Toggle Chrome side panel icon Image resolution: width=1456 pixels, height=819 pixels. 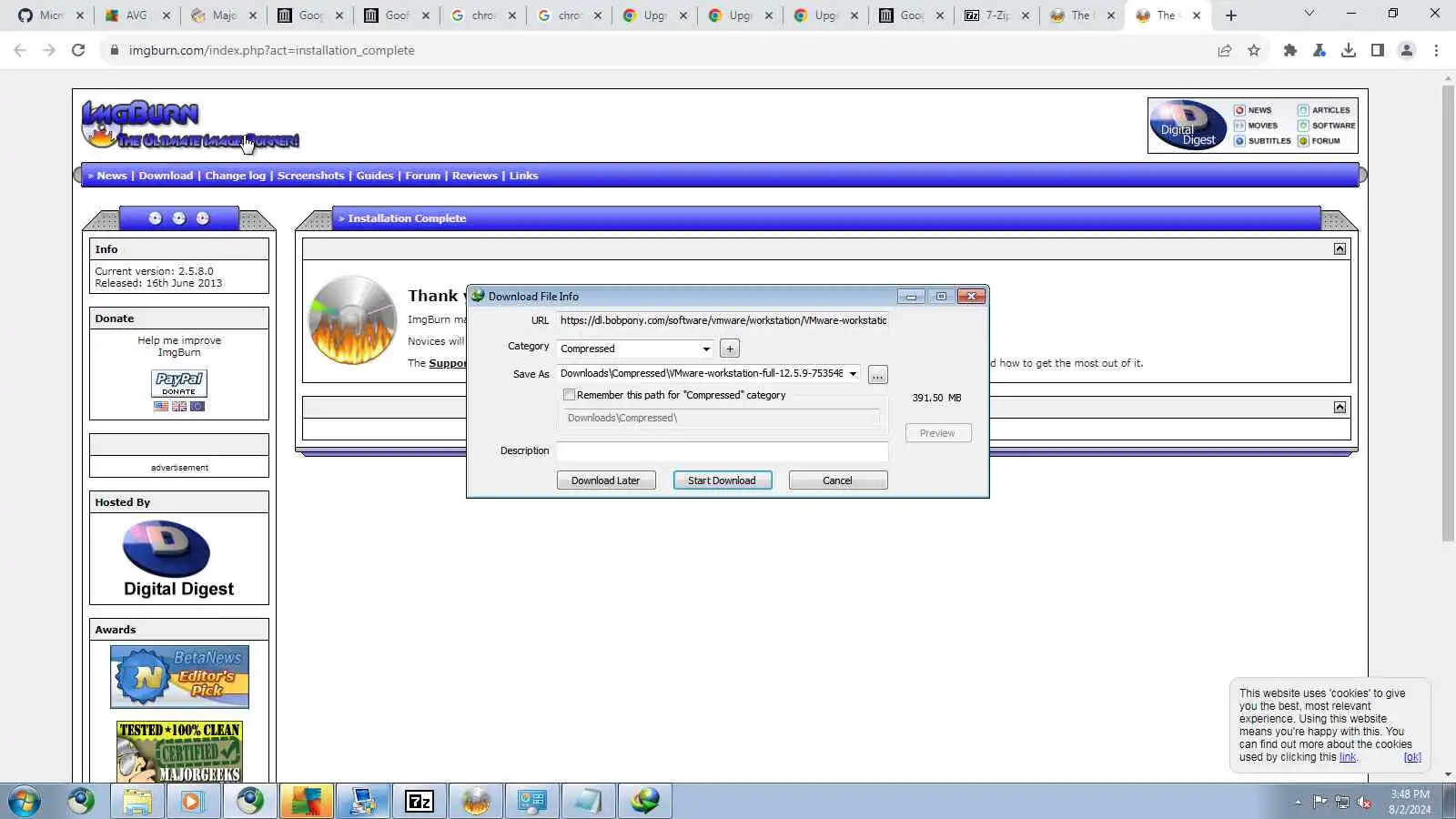tap(1378, 50)
